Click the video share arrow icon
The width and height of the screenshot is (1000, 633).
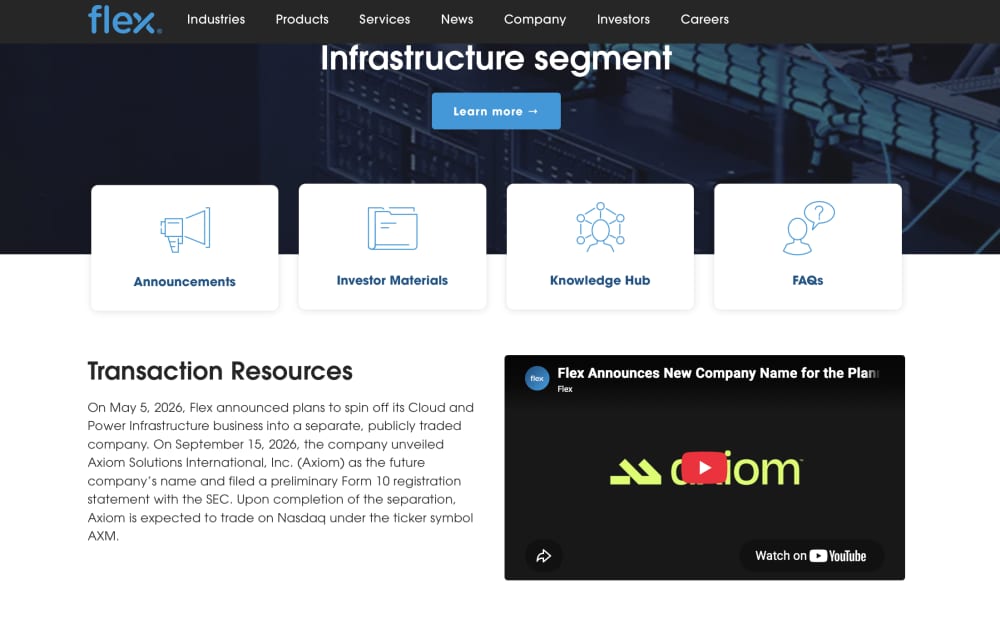(x=543, y=556)
